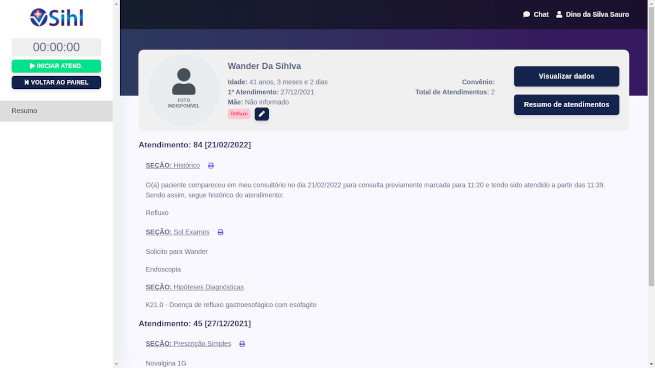Start the appointment with INICIAR ATEND.
The image size is (655, 368).
56,66
